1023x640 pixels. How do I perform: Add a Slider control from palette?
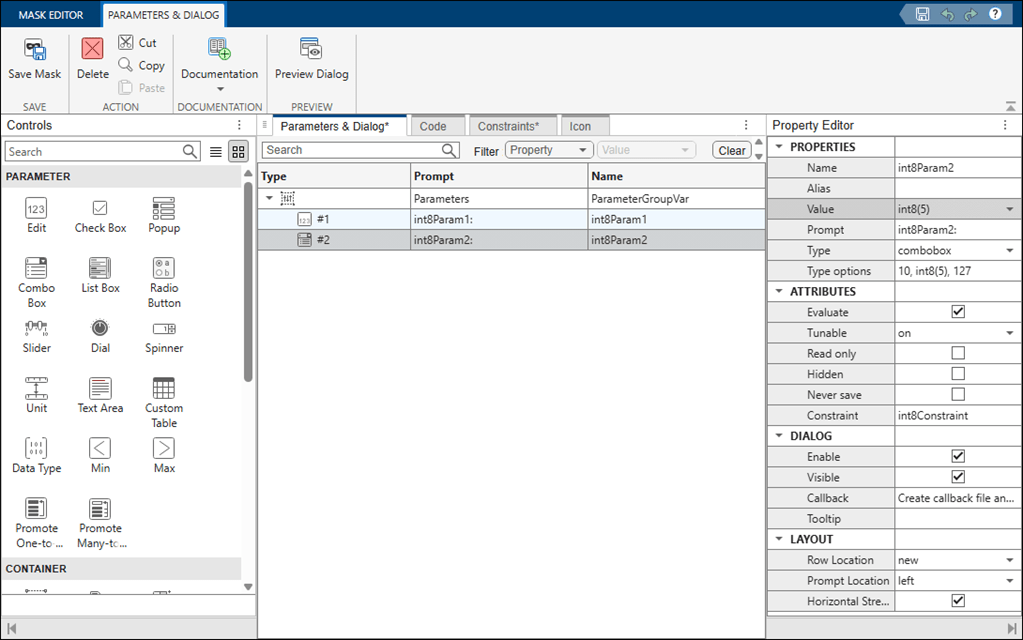pyautogui.click(x=37, y=329)
